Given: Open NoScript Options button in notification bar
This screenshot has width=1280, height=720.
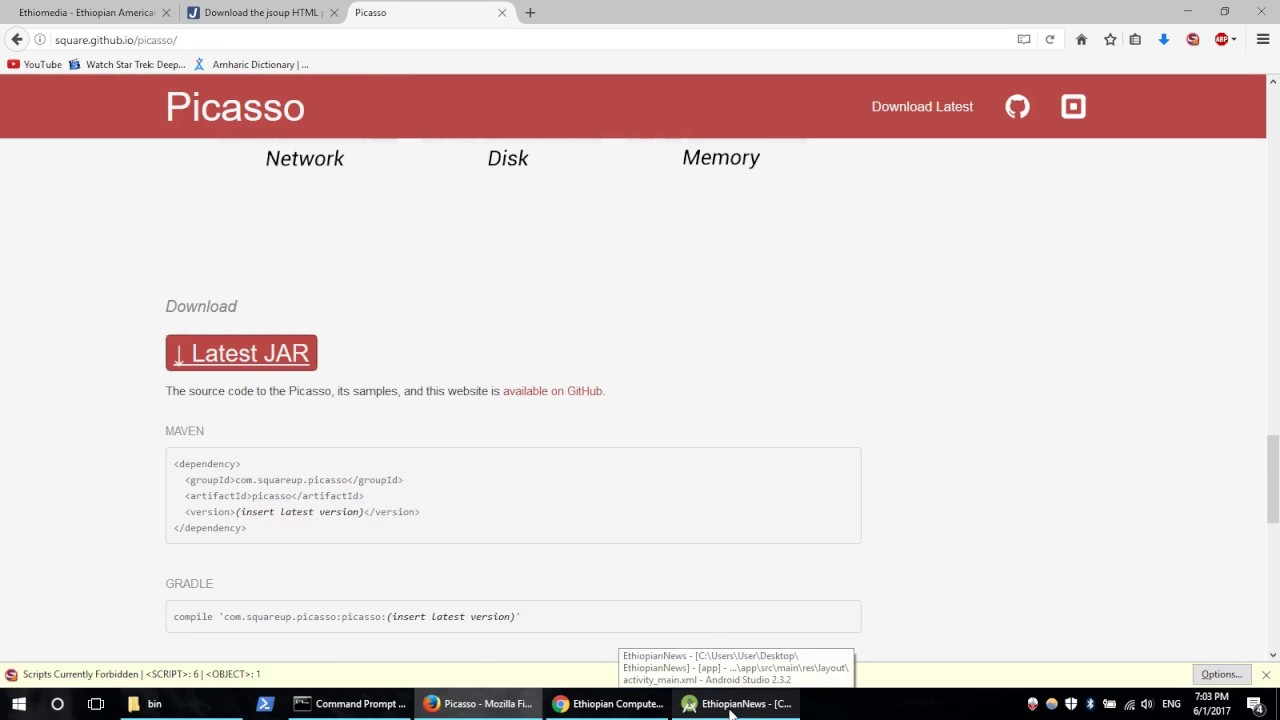Looking at the screenshot, I should click(1221, 675).
